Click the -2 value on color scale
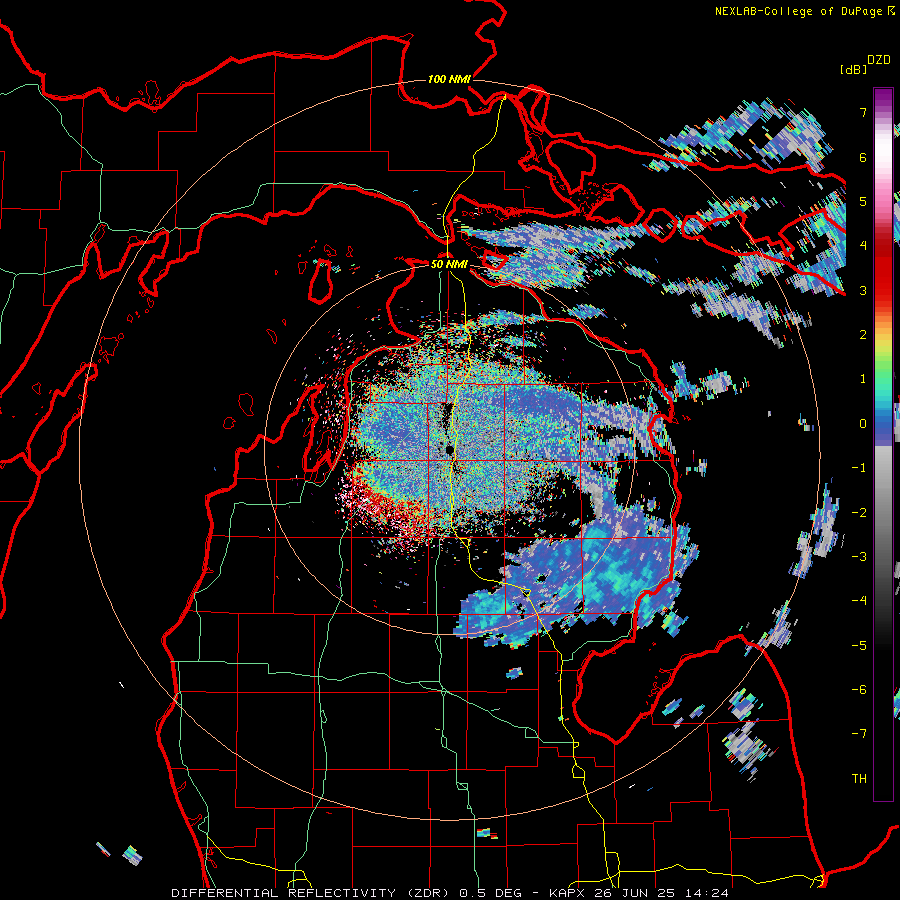The height and width of the screenshot is (900, 900). (x=859, y=513)
